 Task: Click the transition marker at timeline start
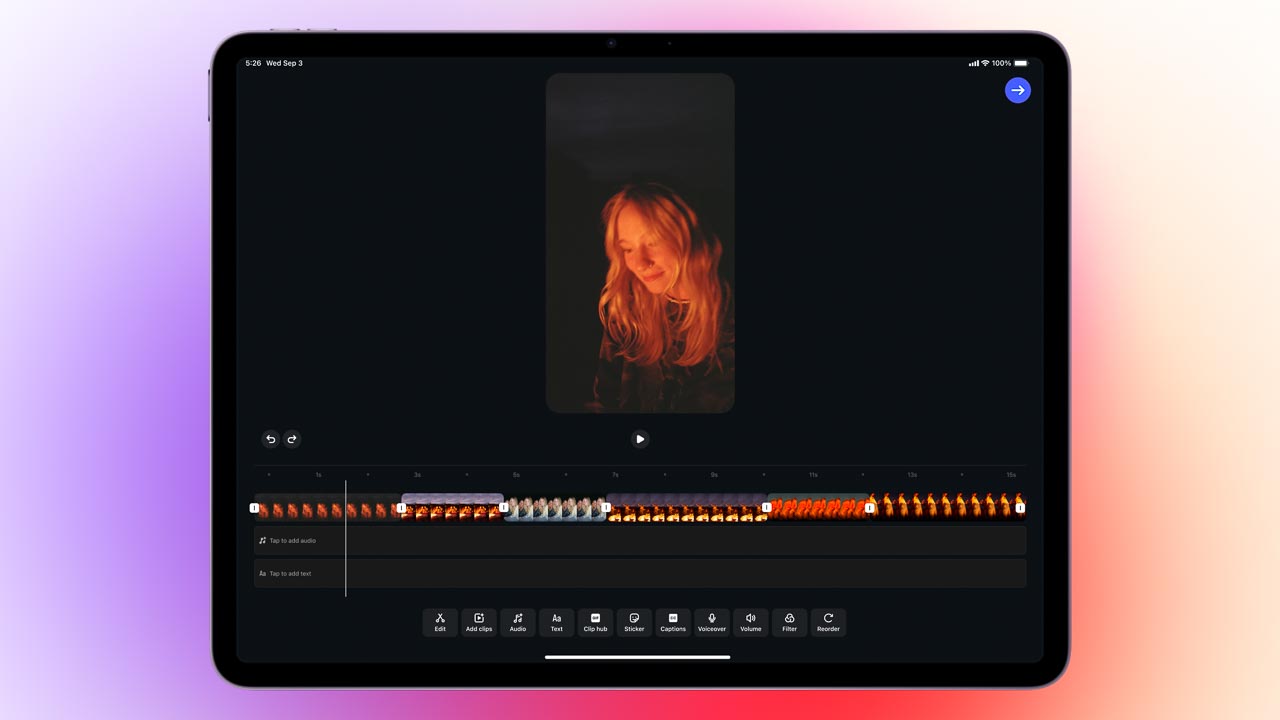click(254, 508)
